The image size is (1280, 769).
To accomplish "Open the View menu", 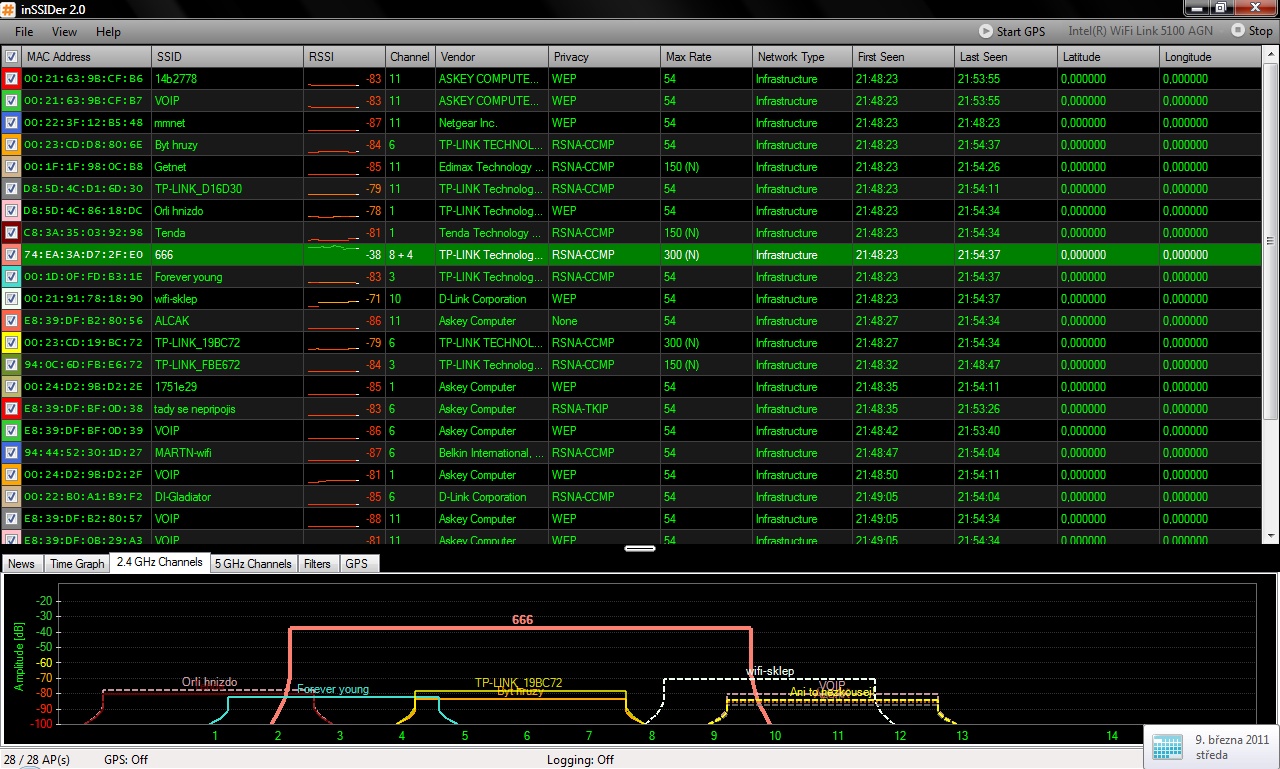I will click(64, 32).
